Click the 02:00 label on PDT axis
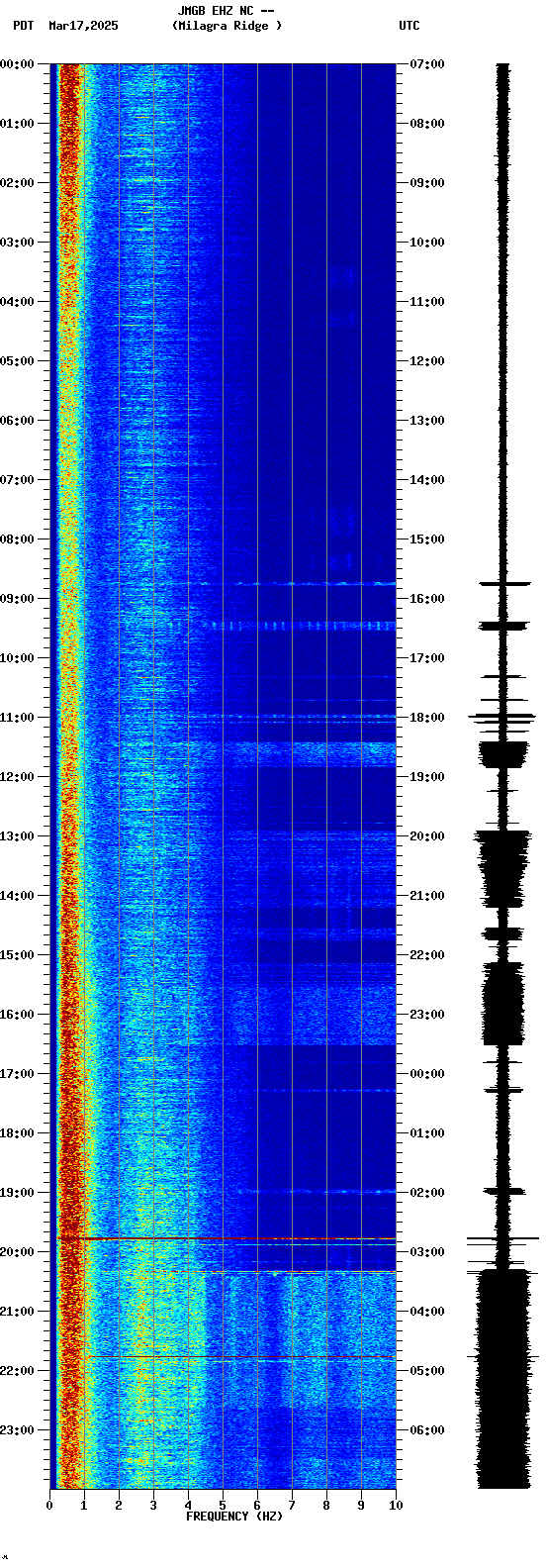This screenshot has height=1568, width=546. [x=17, y=183]
